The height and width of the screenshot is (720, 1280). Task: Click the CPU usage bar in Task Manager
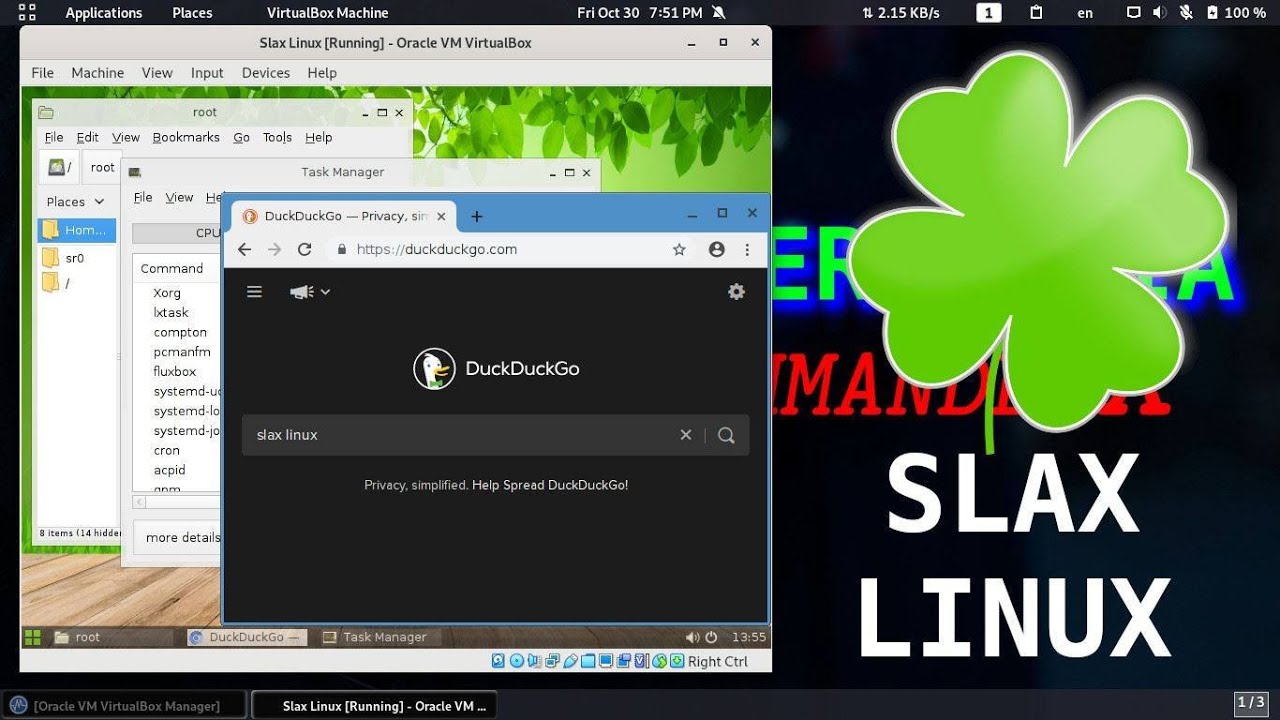[x=176, y=233]
